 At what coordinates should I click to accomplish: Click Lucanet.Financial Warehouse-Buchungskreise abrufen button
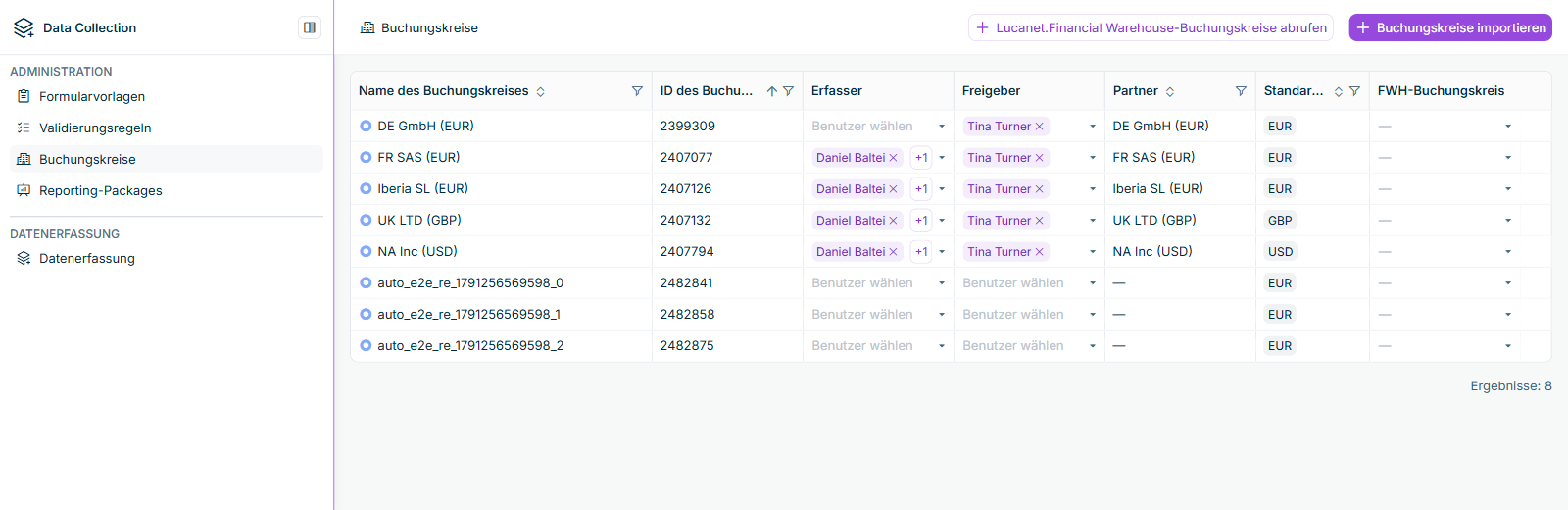pyautogui.click(x=1151, y=27)
